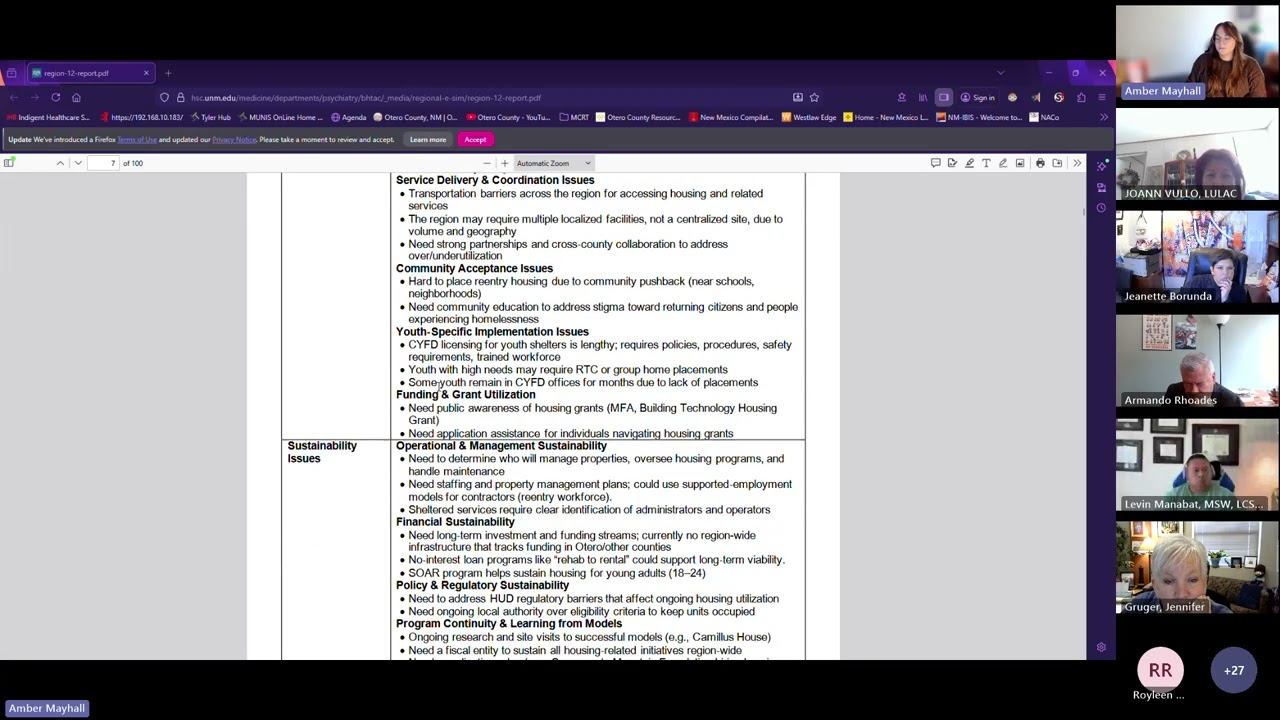
Task: Open the New Mexico Compilation bookmark
Action: pos(730,118)
